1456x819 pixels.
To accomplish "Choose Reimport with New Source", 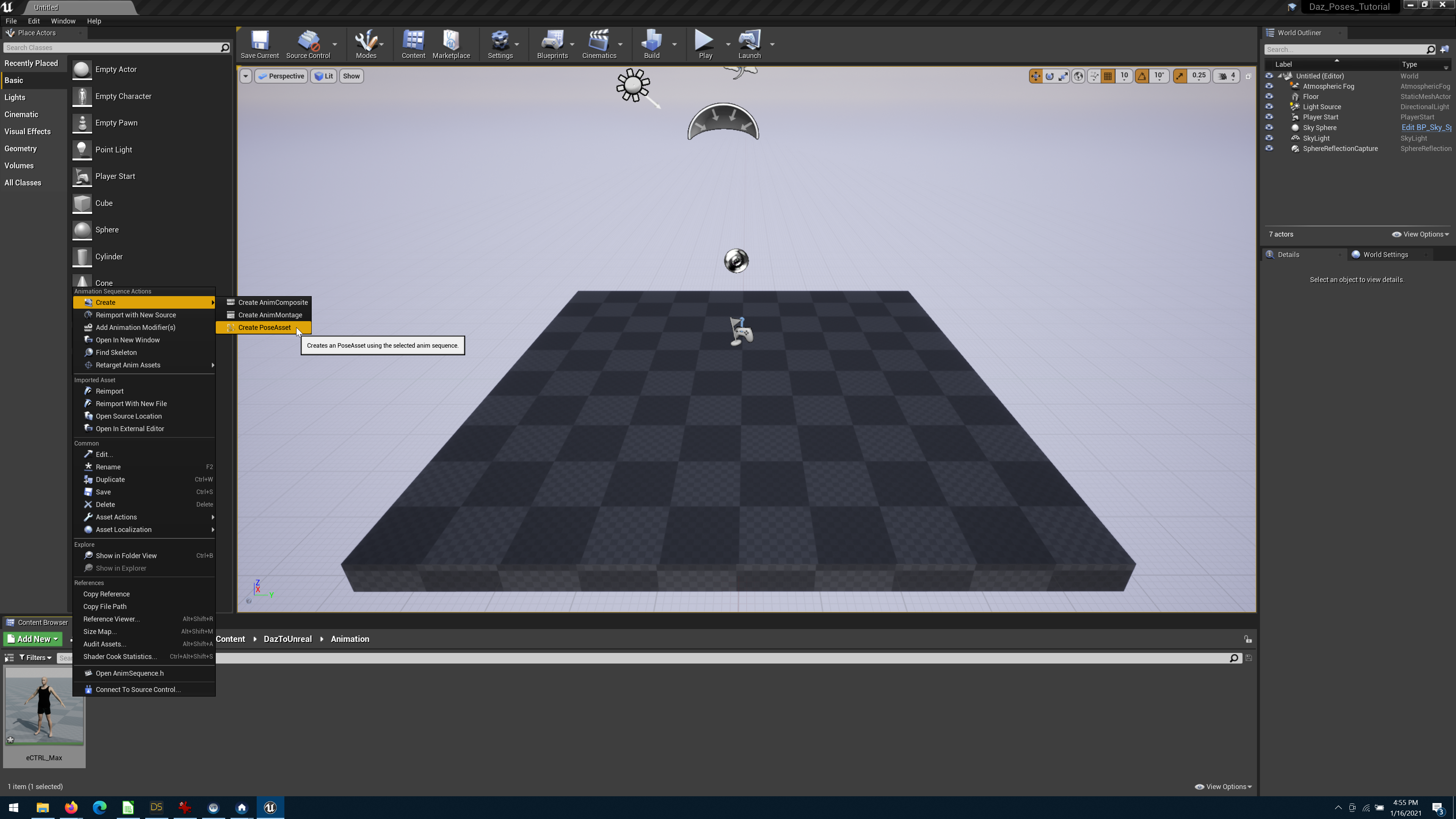I will [x=144, y=315].
